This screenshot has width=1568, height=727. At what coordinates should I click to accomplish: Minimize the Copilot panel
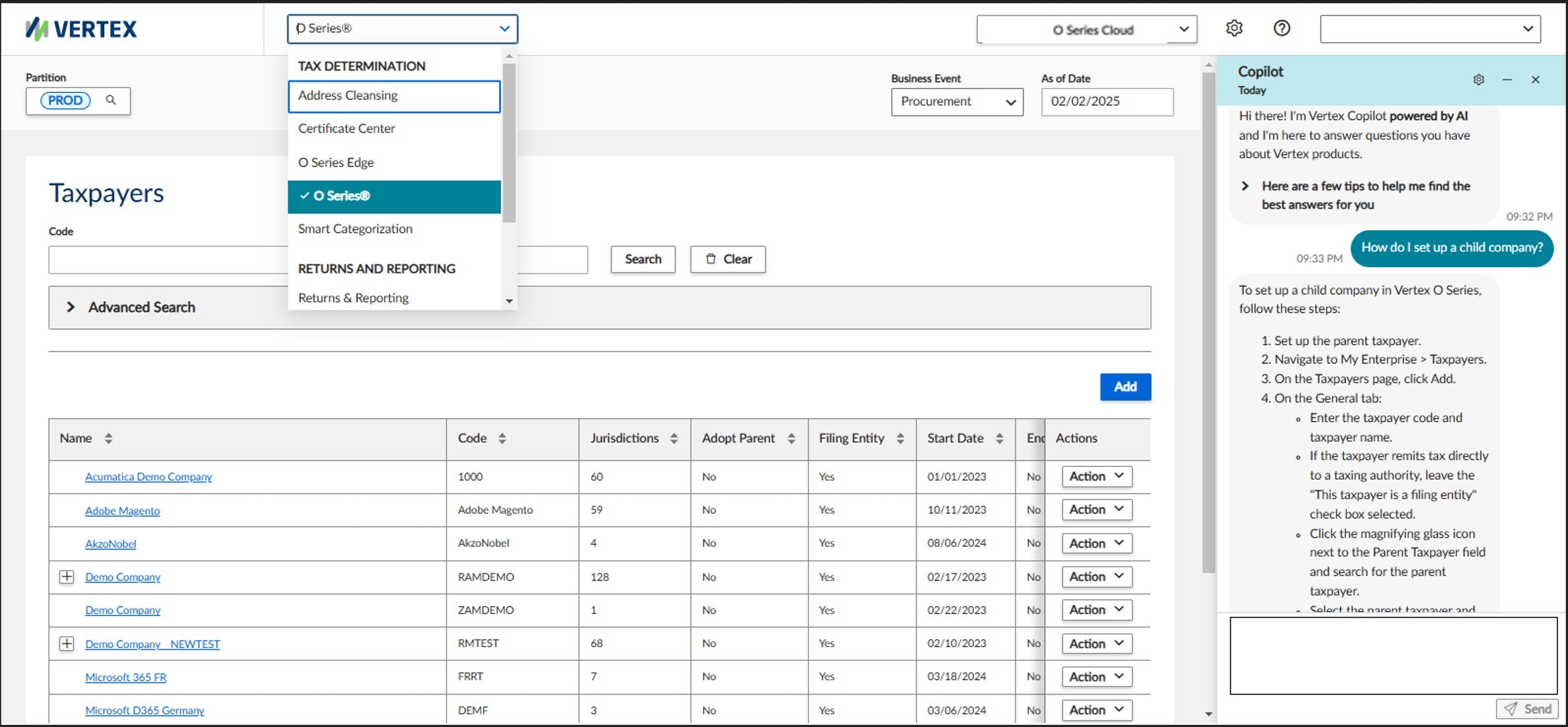click(x=1507, y=80)
